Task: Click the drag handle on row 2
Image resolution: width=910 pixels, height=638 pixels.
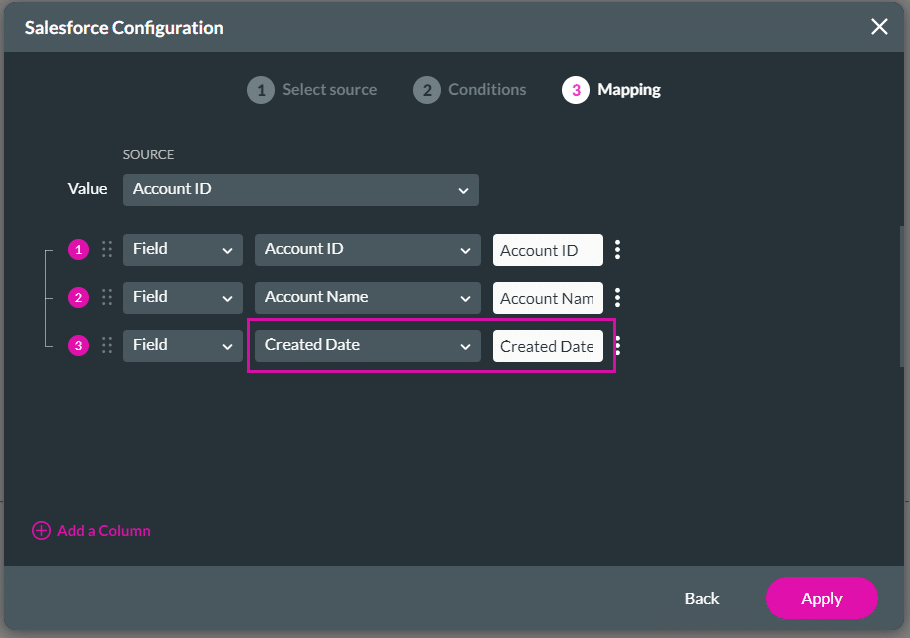Action: point(107,298)
